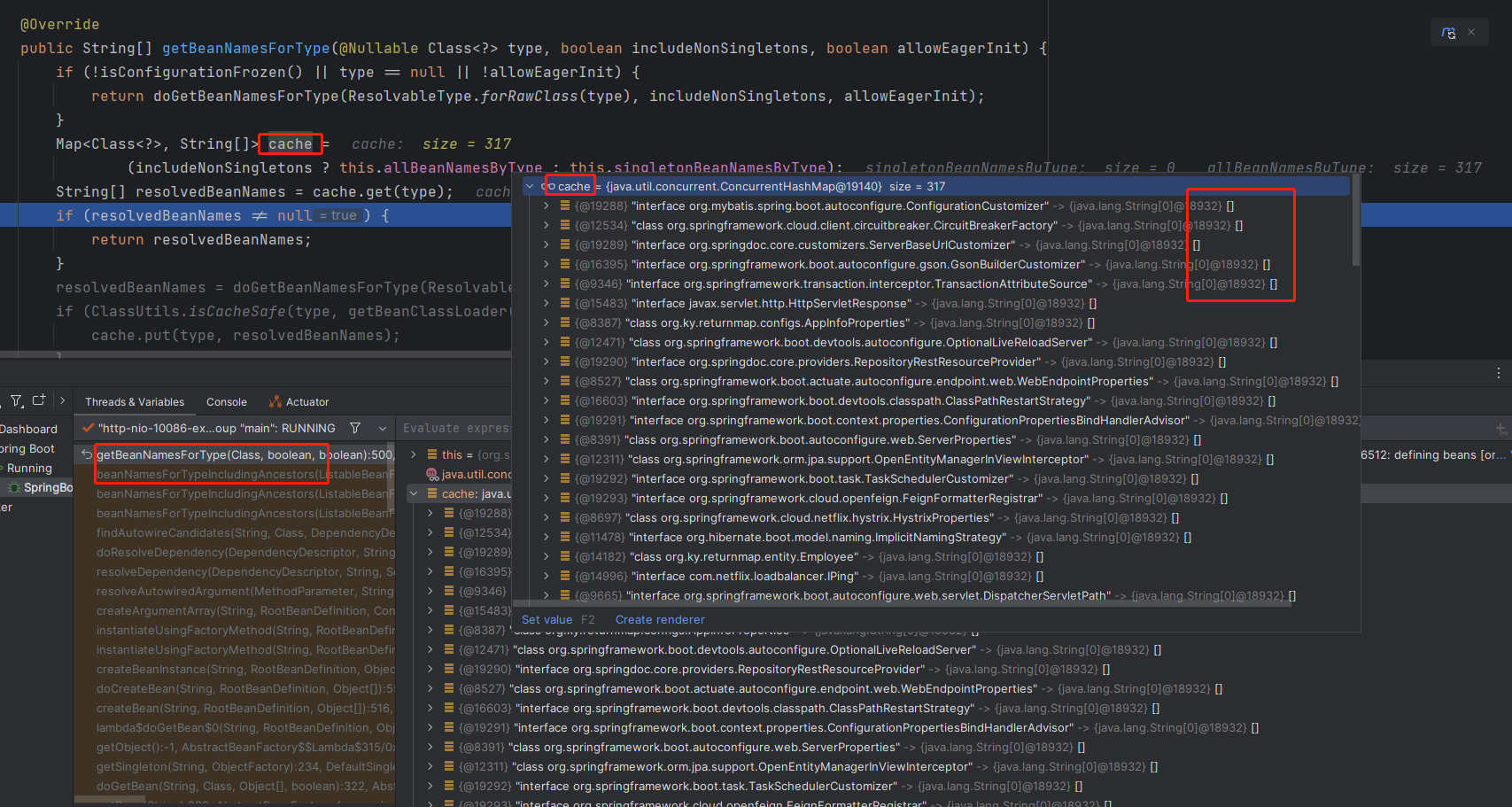Expand the 'this' variable node

[414, 454]
